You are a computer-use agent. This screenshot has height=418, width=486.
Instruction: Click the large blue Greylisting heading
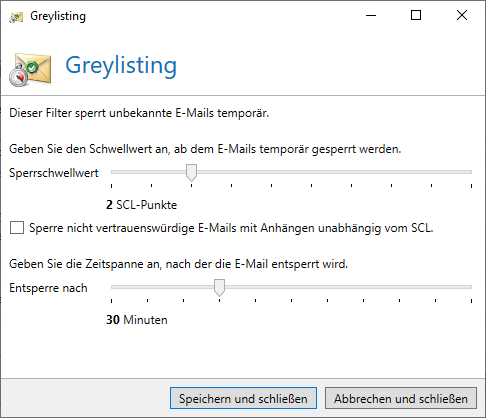[x=121, y=66]
